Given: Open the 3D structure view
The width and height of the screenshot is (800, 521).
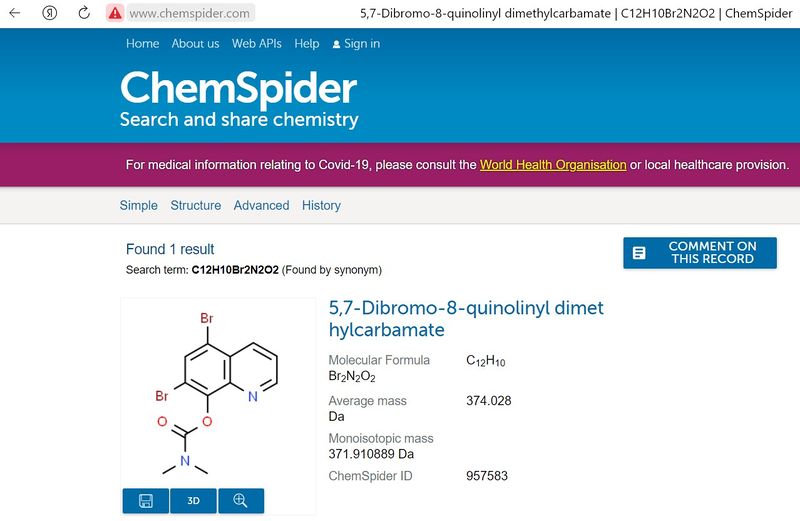Looking at the screenshot, I should click(193, 501).
